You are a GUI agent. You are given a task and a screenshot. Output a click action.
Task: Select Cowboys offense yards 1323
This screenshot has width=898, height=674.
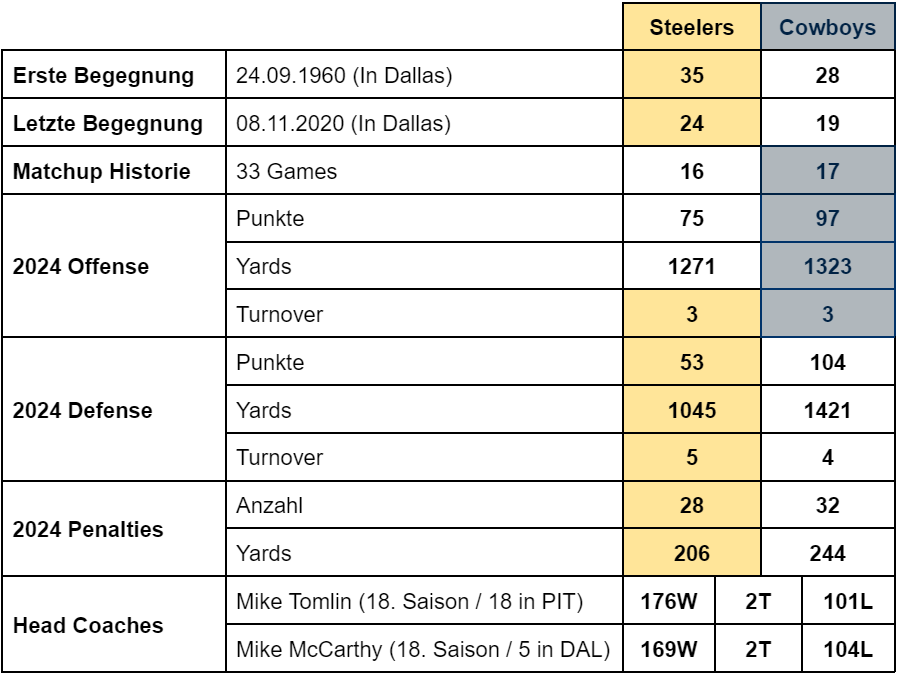[x=828, y=266]
